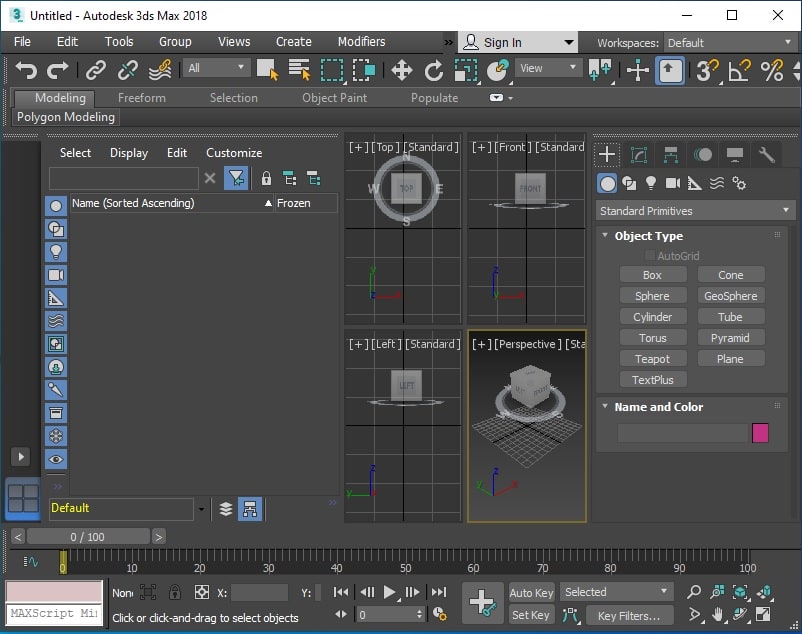This screenshot has height=634, width=802.
Task: Open the Hierarchy command panel tab
Action: pyautogui.click(x=671, y=154)
